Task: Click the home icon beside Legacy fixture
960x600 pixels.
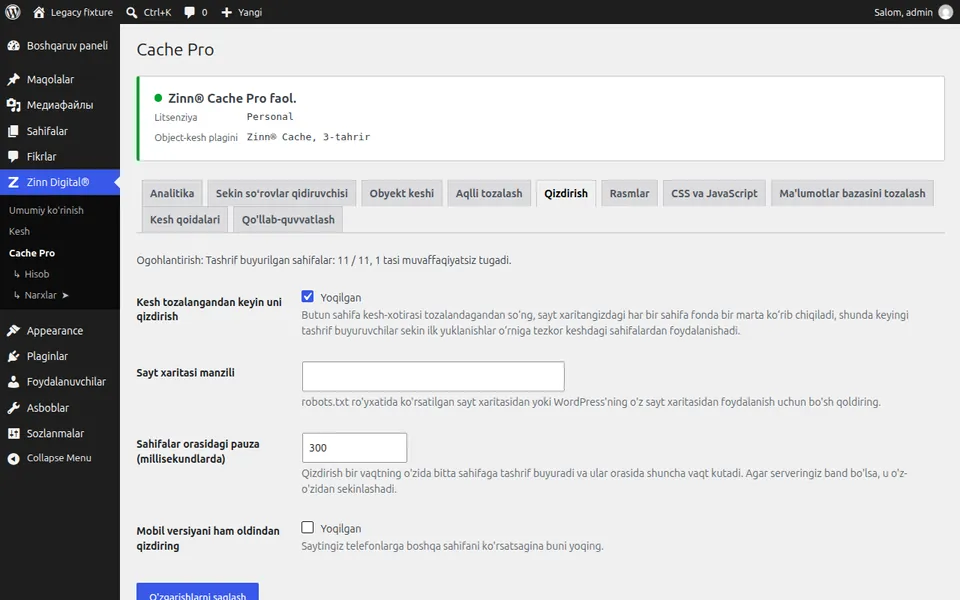Action: 39,12
